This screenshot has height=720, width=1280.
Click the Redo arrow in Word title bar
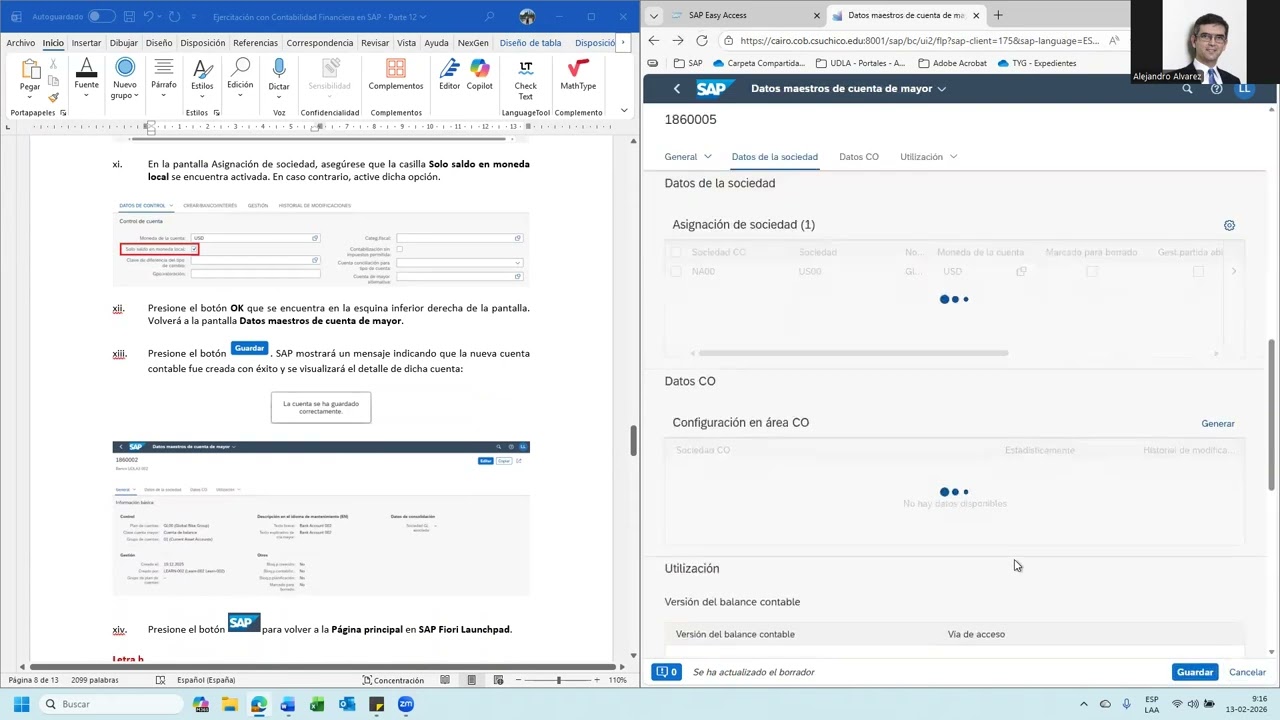tap(175, 17)
